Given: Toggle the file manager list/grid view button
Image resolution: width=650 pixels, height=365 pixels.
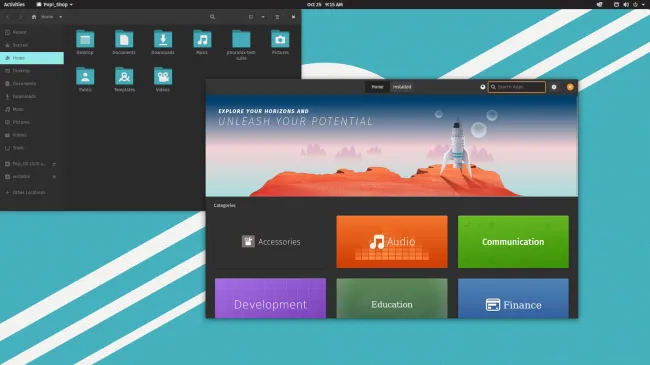Looking at the screenshot, I should tap(251, 17).
